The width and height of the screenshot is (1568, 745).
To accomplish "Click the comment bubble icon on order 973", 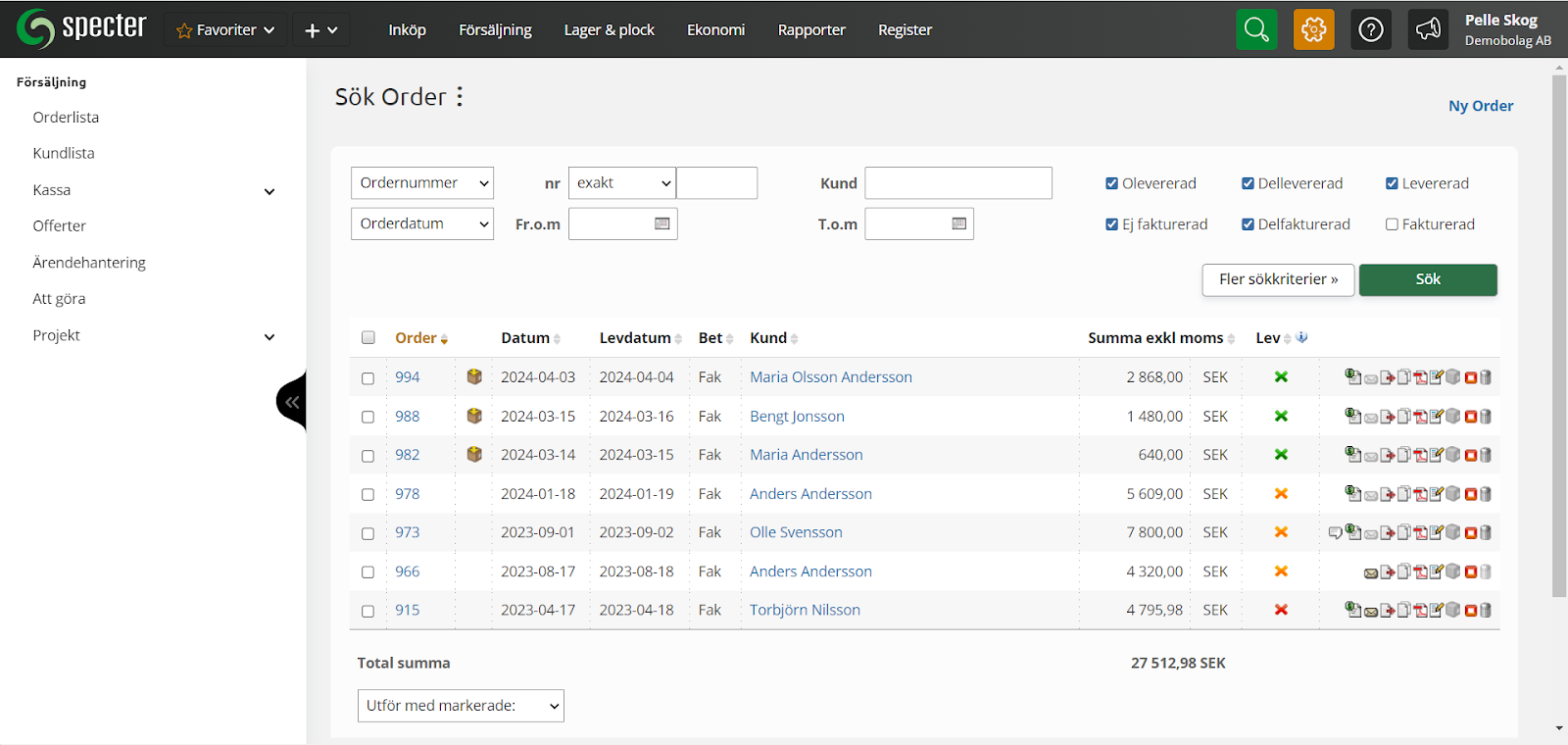I will tap(1335, 533).
